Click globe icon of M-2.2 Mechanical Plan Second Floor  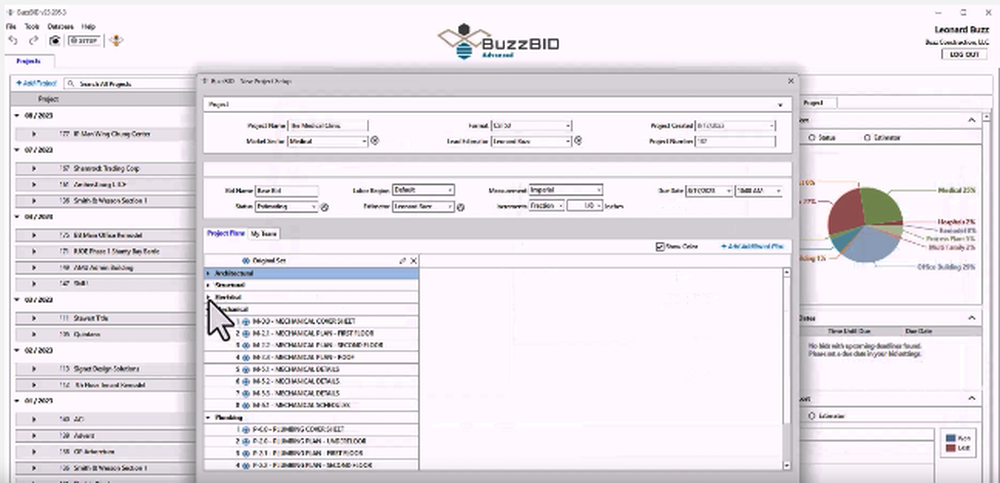[x=246, y=345]
